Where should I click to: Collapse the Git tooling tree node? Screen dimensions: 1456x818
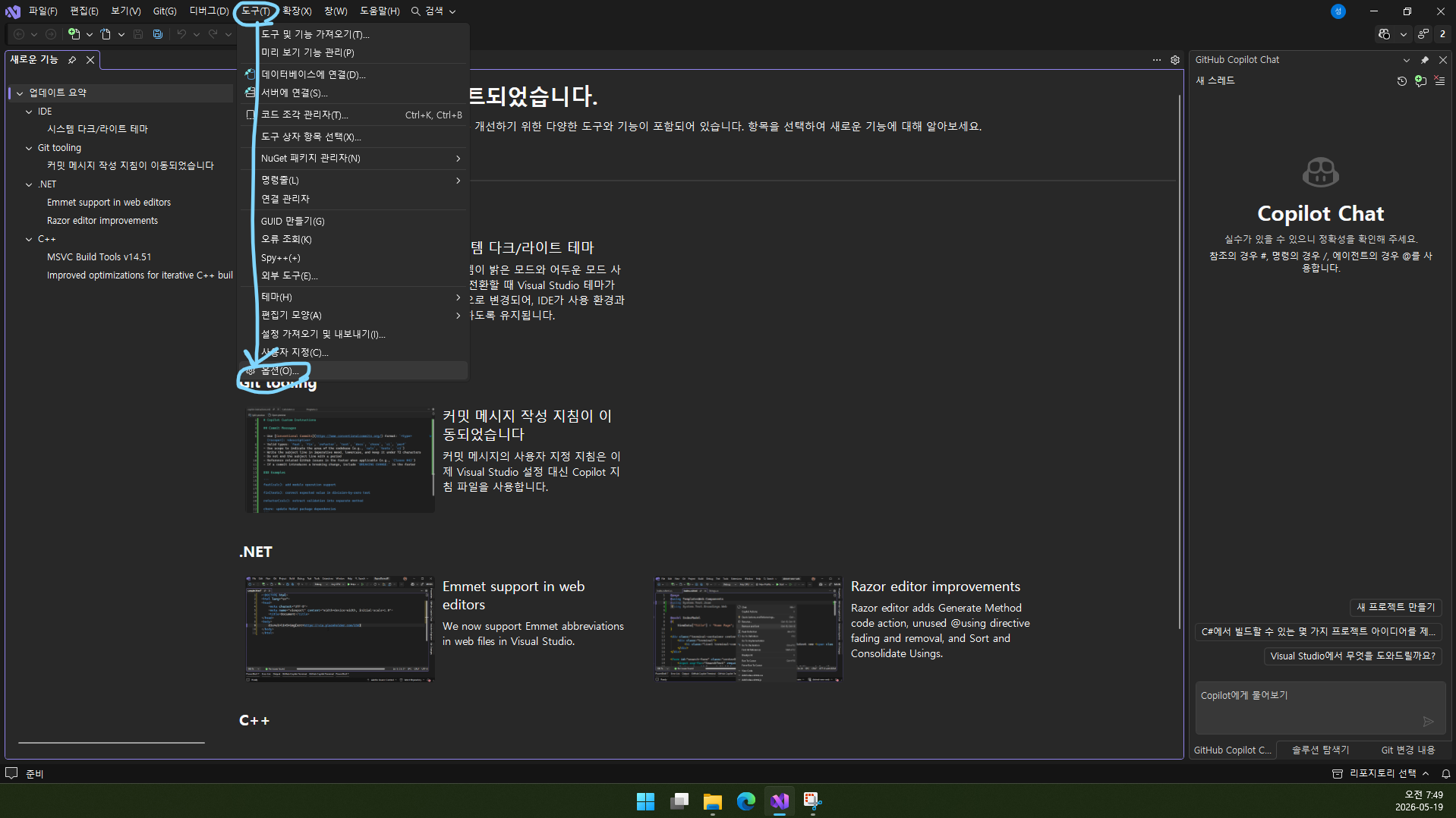(x=29, y=148)
